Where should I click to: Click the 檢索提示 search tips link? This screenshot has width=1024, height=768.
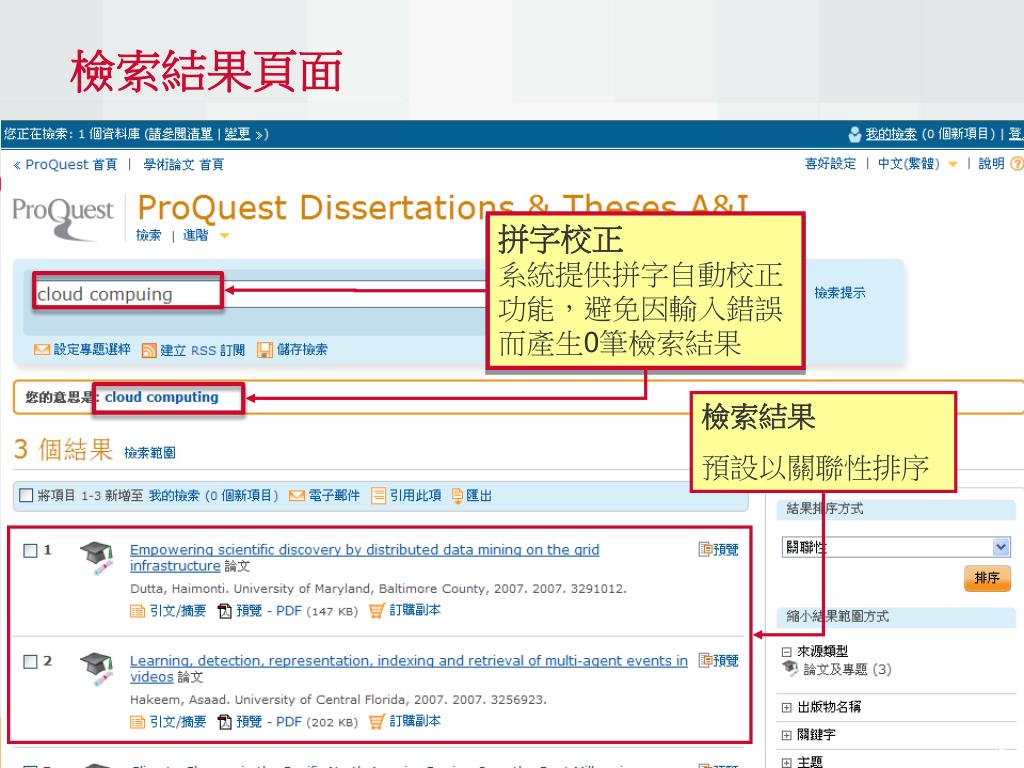tap(840, 293)
